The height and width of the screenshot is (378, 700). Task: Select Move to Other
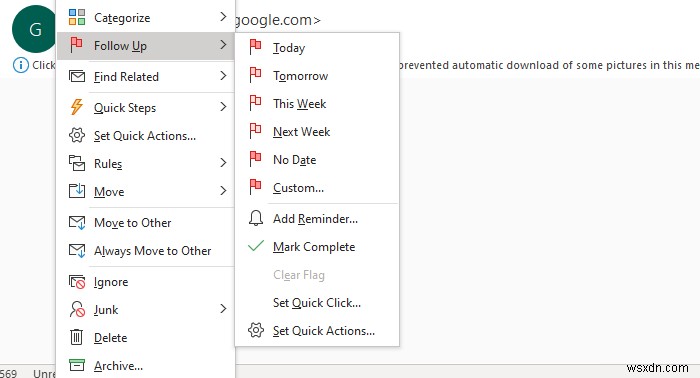pyautogui.click(x=146, y=223)
